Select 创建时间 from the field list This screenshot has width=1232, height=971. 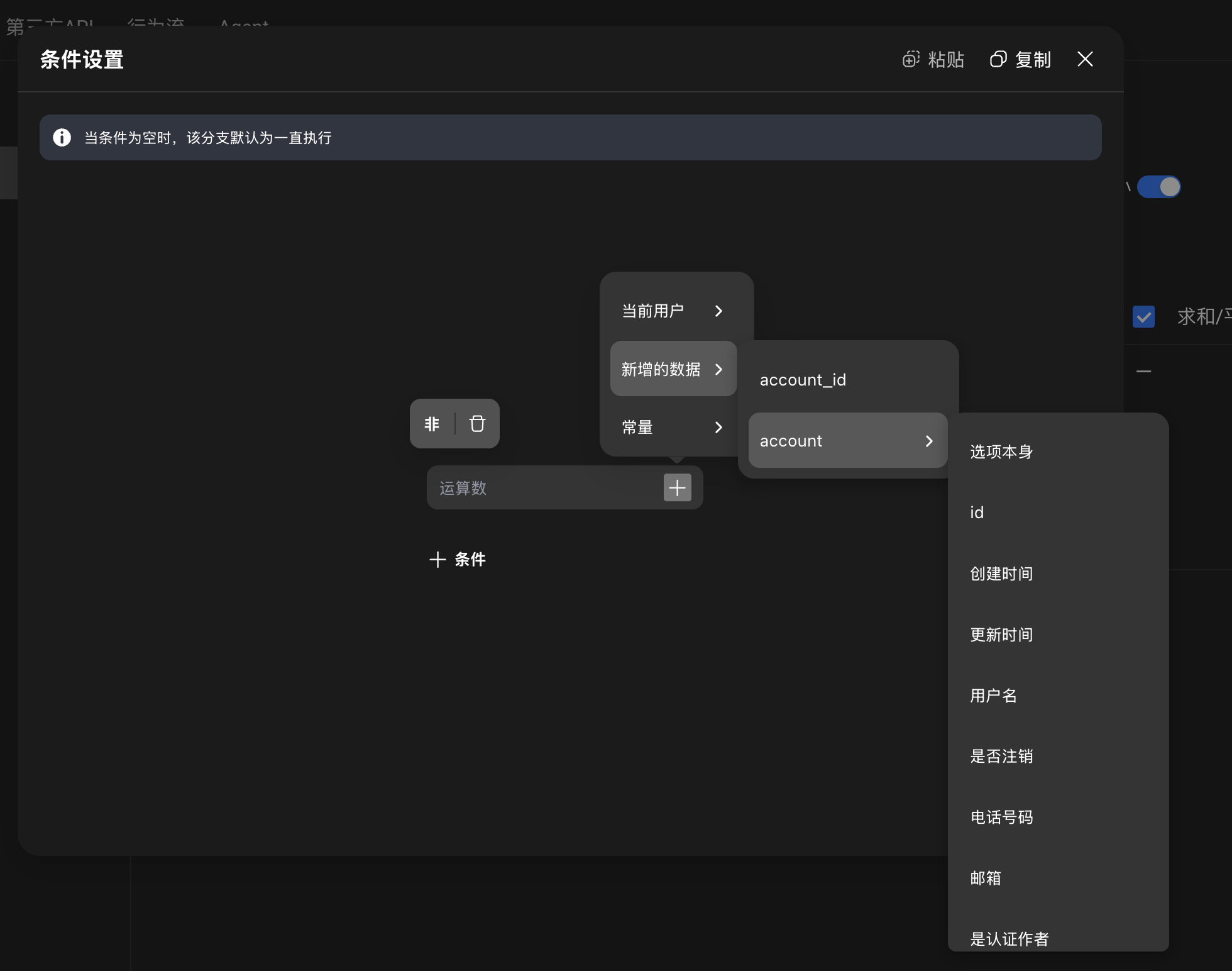1001,573
